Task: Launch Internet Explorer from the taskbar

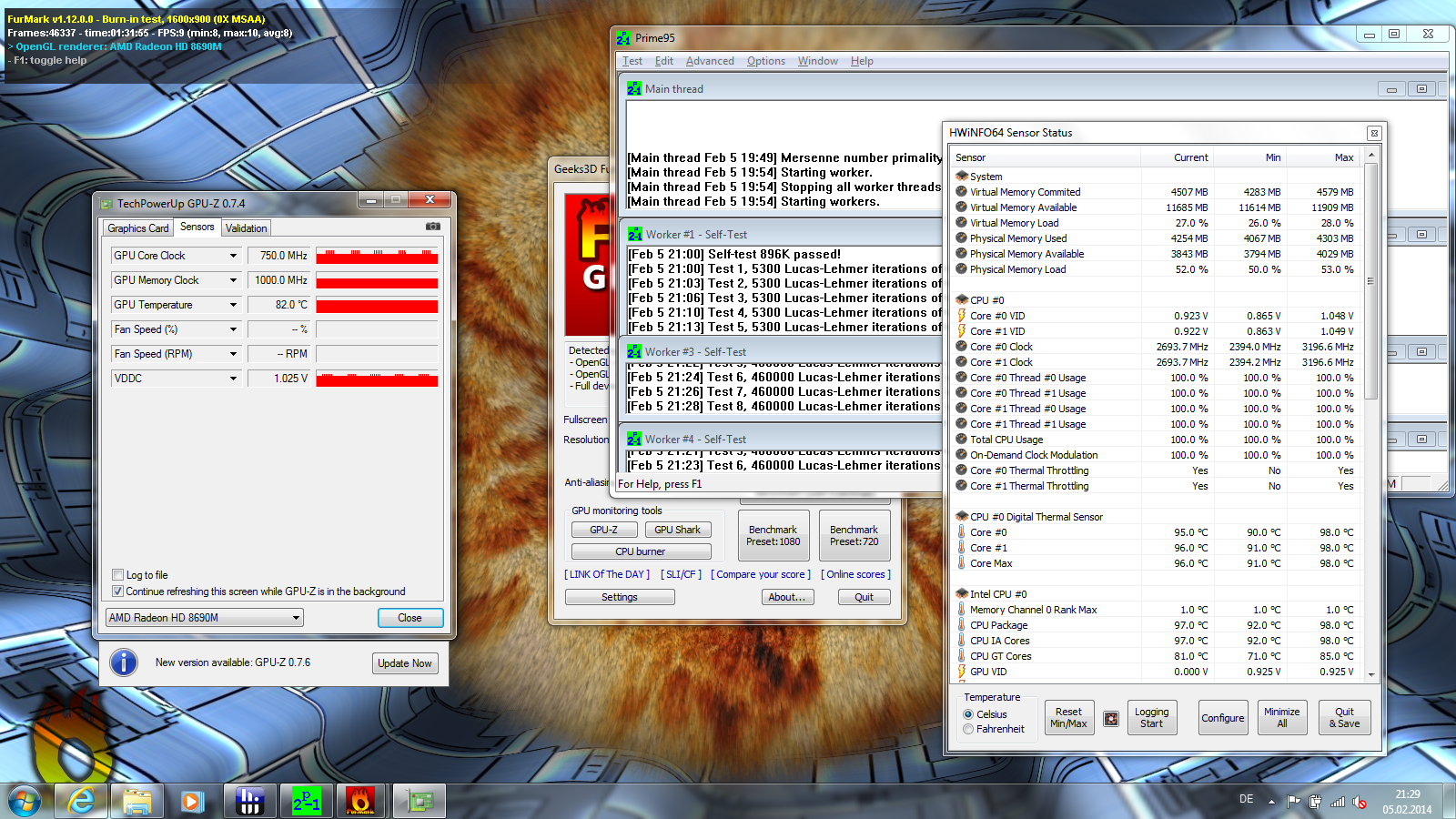Action: coord(81,802)
